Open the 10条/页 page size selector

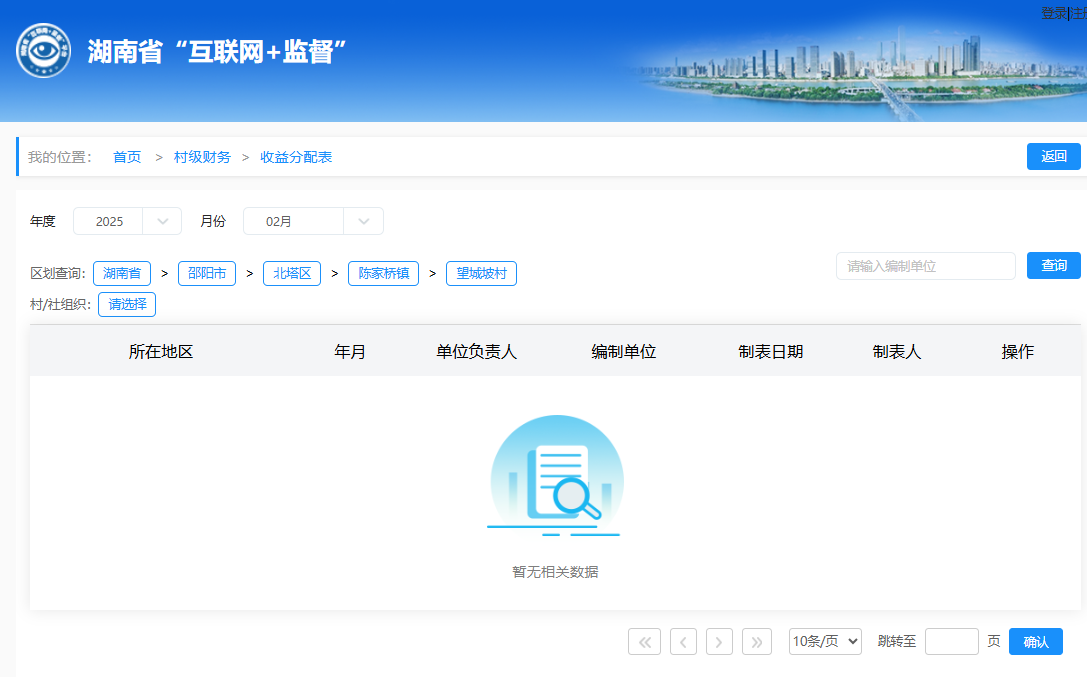pos(825,642)
